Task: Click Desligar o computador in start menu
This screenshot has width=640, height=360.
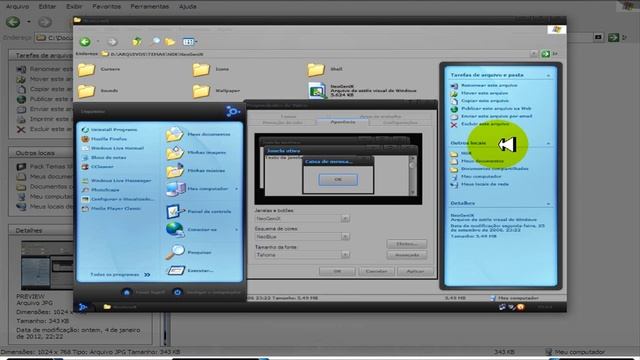Action: pyautogui.click(x=207, y=292)
